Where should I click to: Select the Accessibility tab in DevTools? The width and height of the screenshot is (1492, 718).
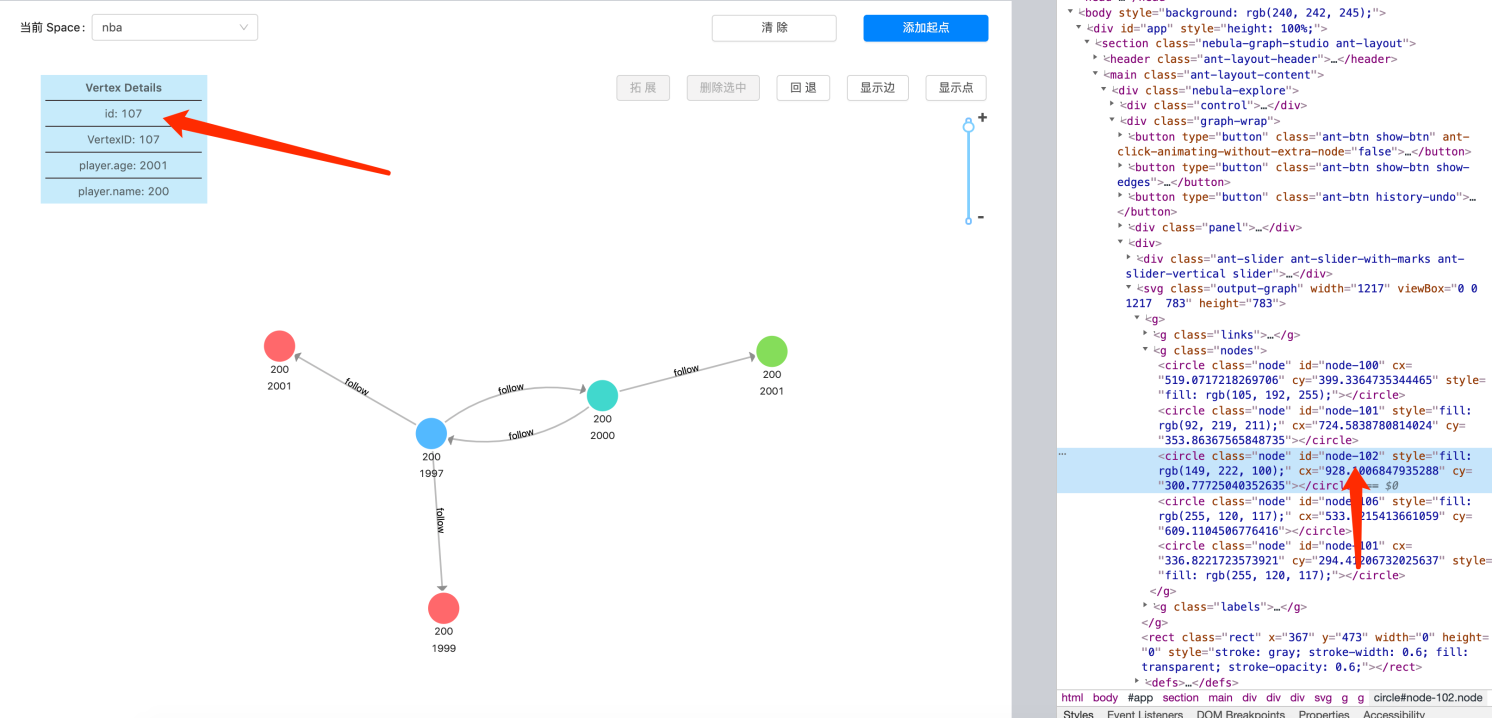pyautogui.click(x=1394, y=714)
